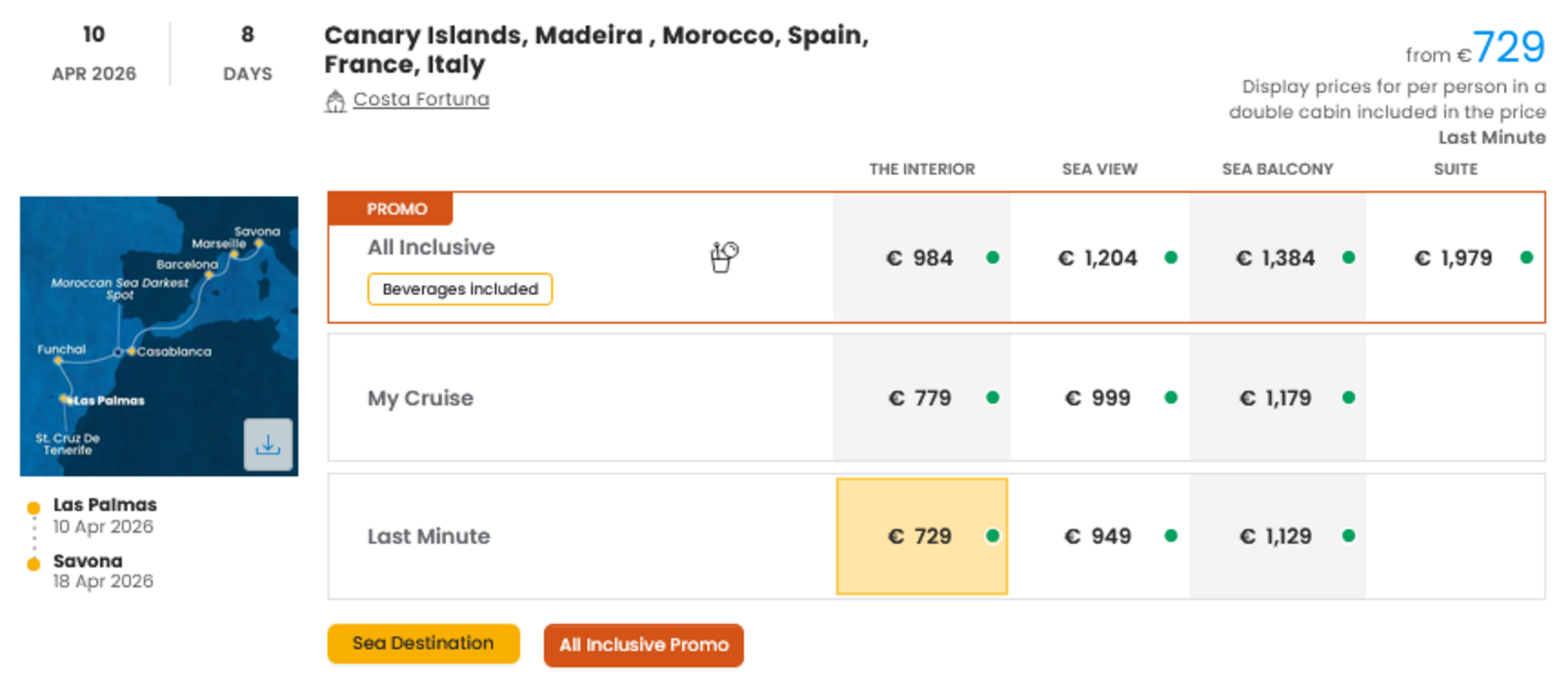
Task: Click the cocktail icon in the All Inclusive row
Action: coord(724,255)
